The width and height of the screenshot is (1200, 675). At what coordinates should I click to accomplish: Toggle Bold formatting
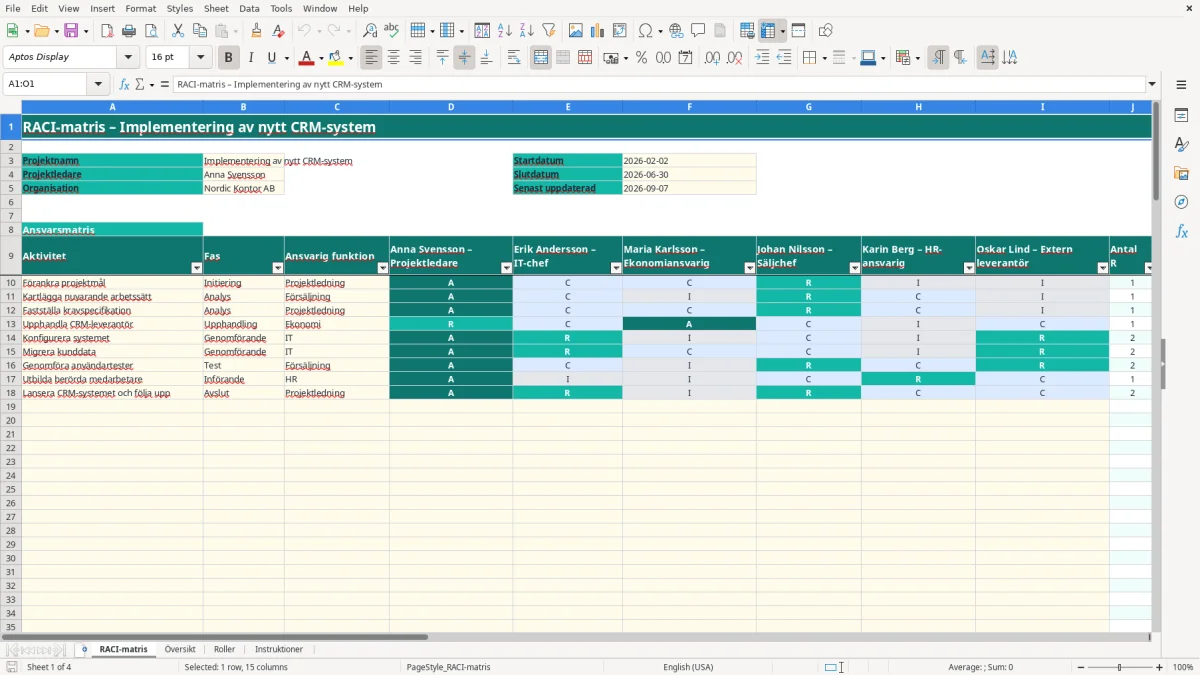229,58
